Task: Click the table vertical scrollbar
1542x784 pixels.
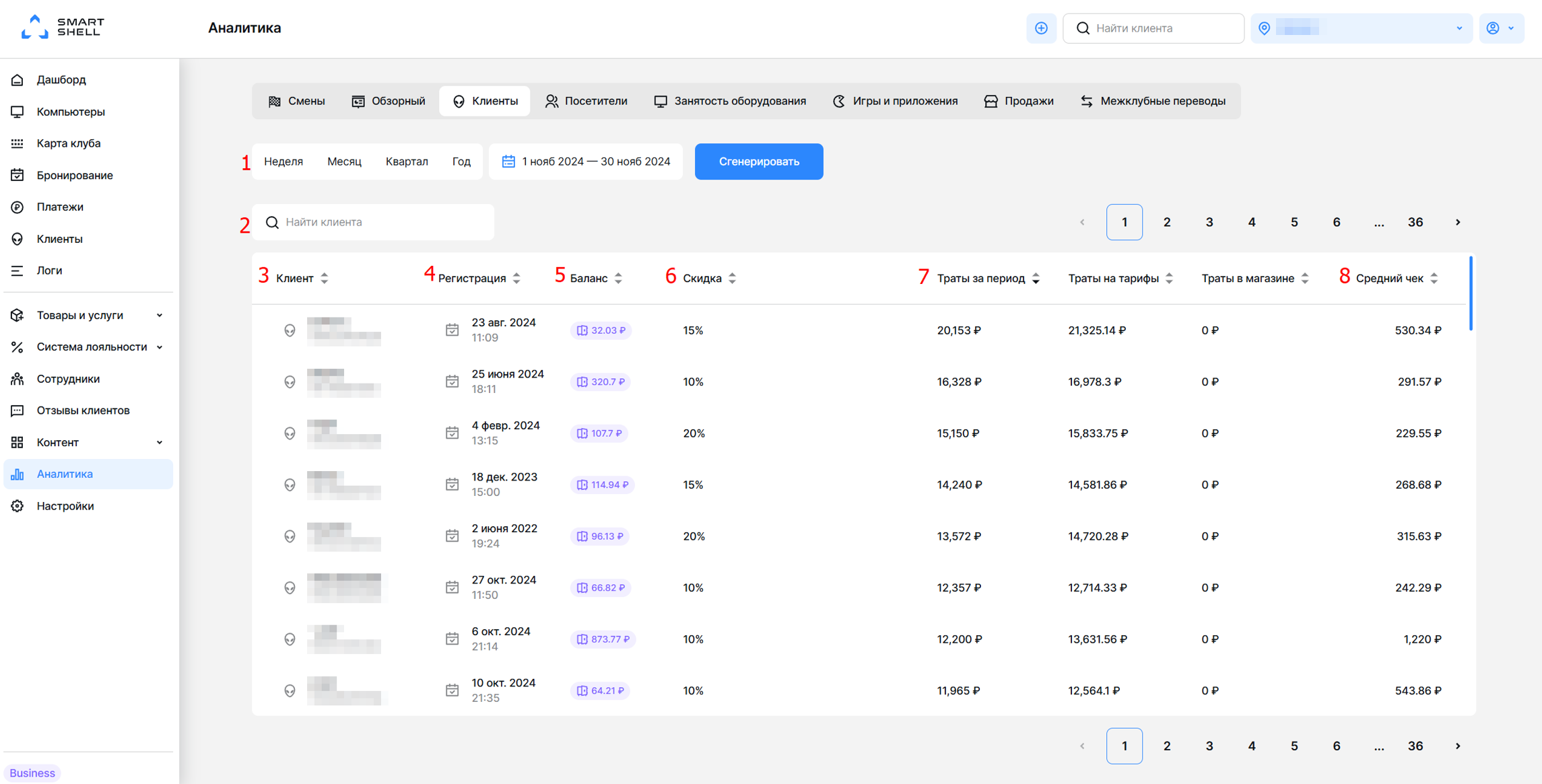Action: click(x=1471, y=293)
